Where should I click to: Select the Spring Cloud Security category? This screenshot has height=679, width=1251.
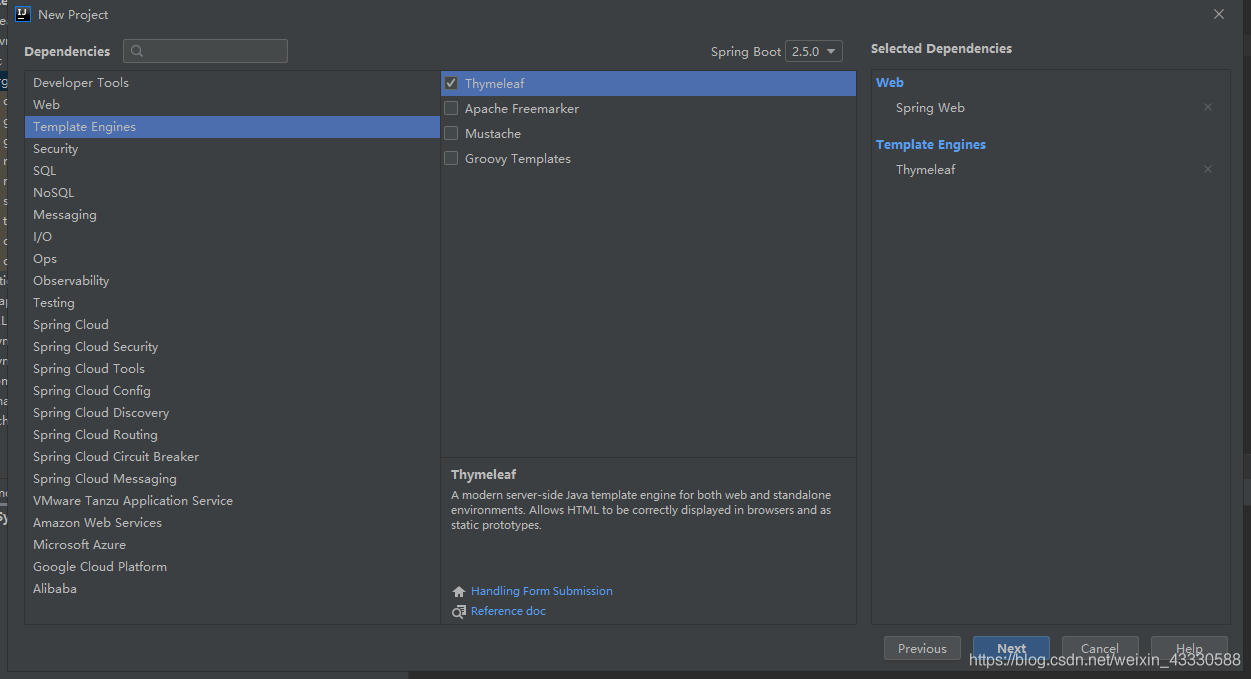(232, 347)
